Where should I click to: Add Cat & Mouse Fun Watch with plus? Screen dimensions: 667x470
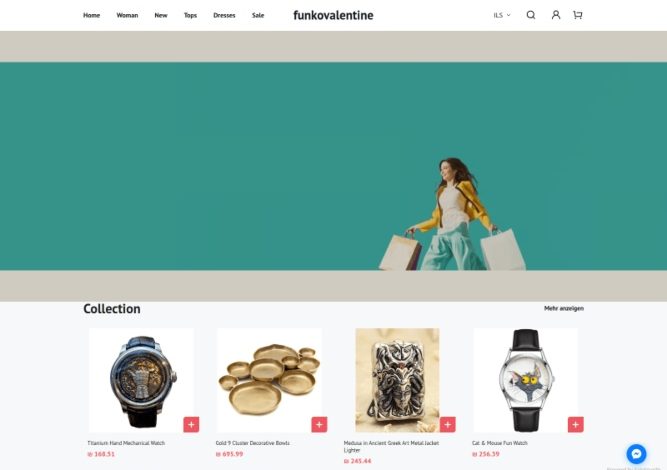coord(576,424)
